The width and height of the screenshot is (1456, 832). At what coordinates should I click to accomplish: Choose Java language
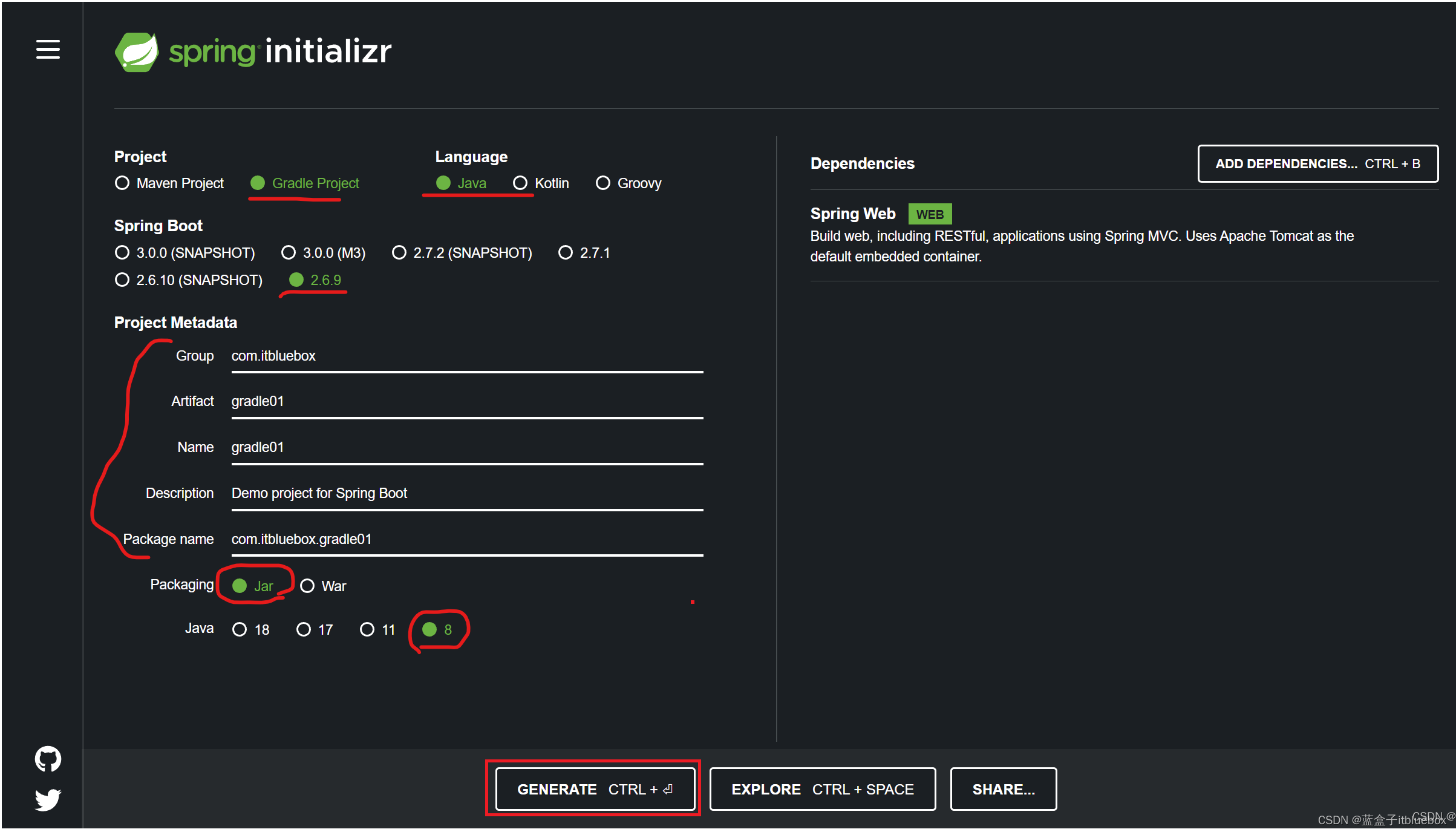pyautogui.click(x=461, y=183)
